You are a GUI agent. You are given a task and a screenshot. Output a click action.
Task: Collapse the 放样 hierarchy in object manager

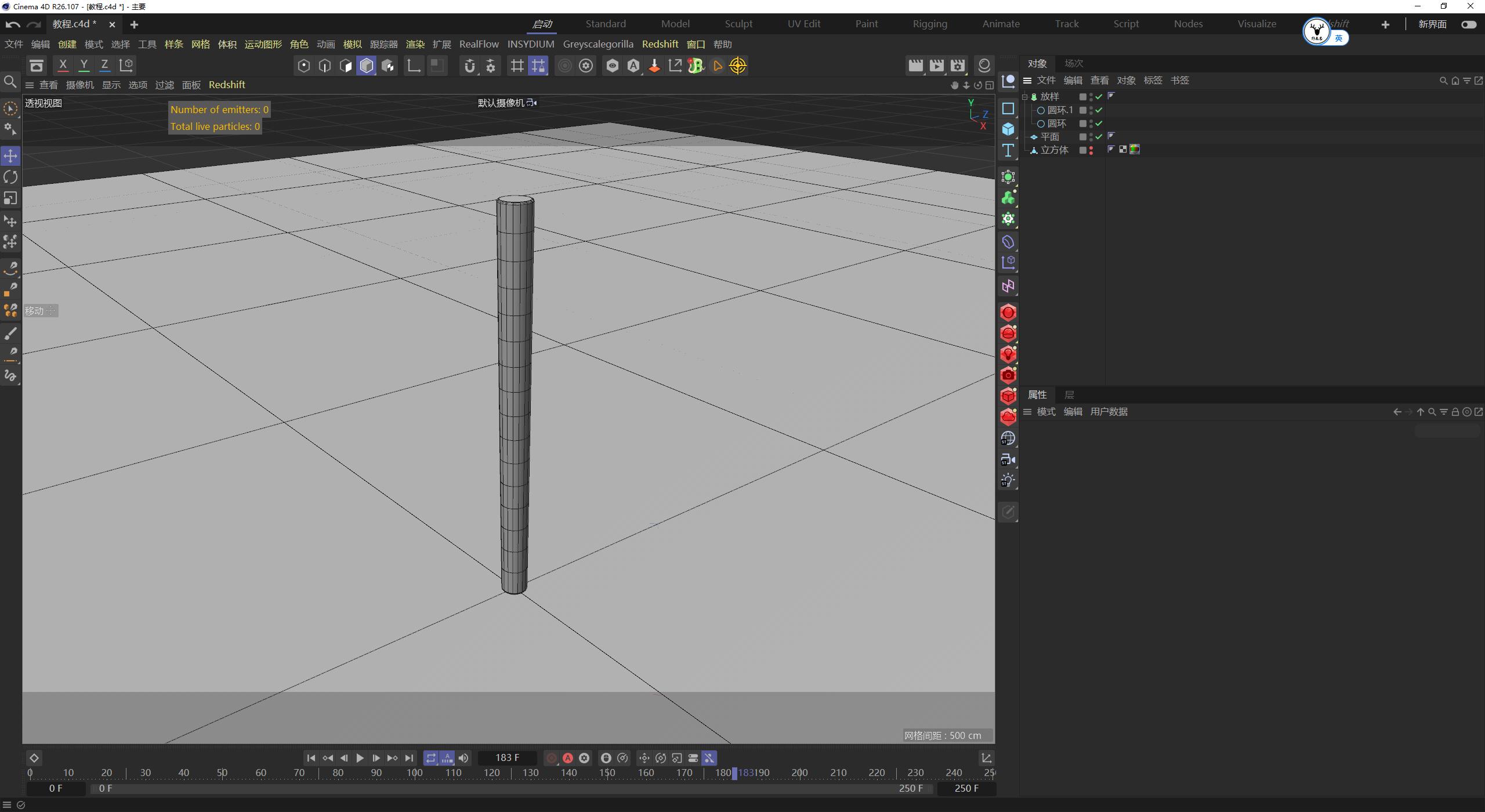click(1024, 97)
